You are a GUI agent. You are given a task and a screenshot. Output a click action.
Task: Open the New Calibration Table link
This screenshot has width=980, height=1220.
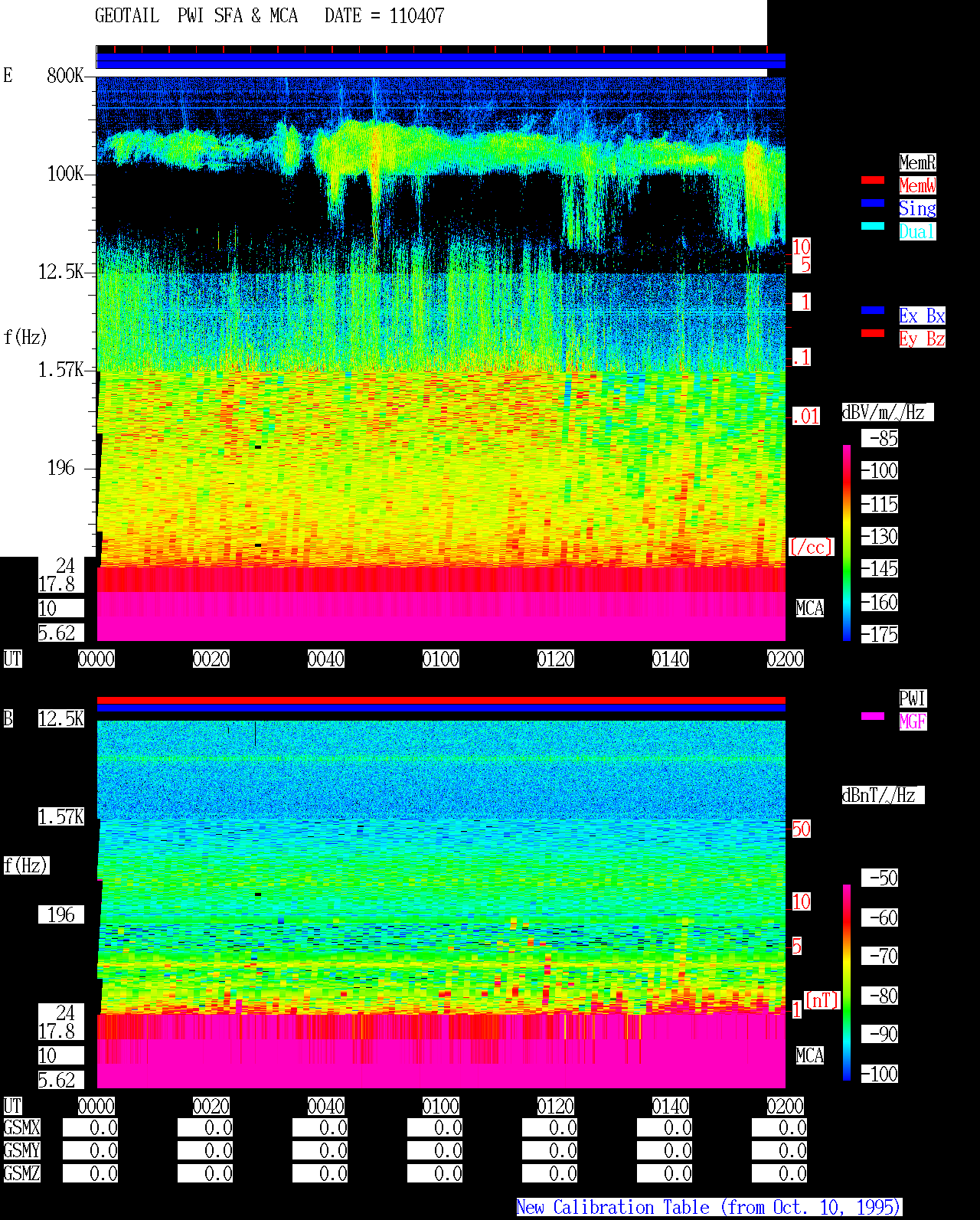point(709,1207)
